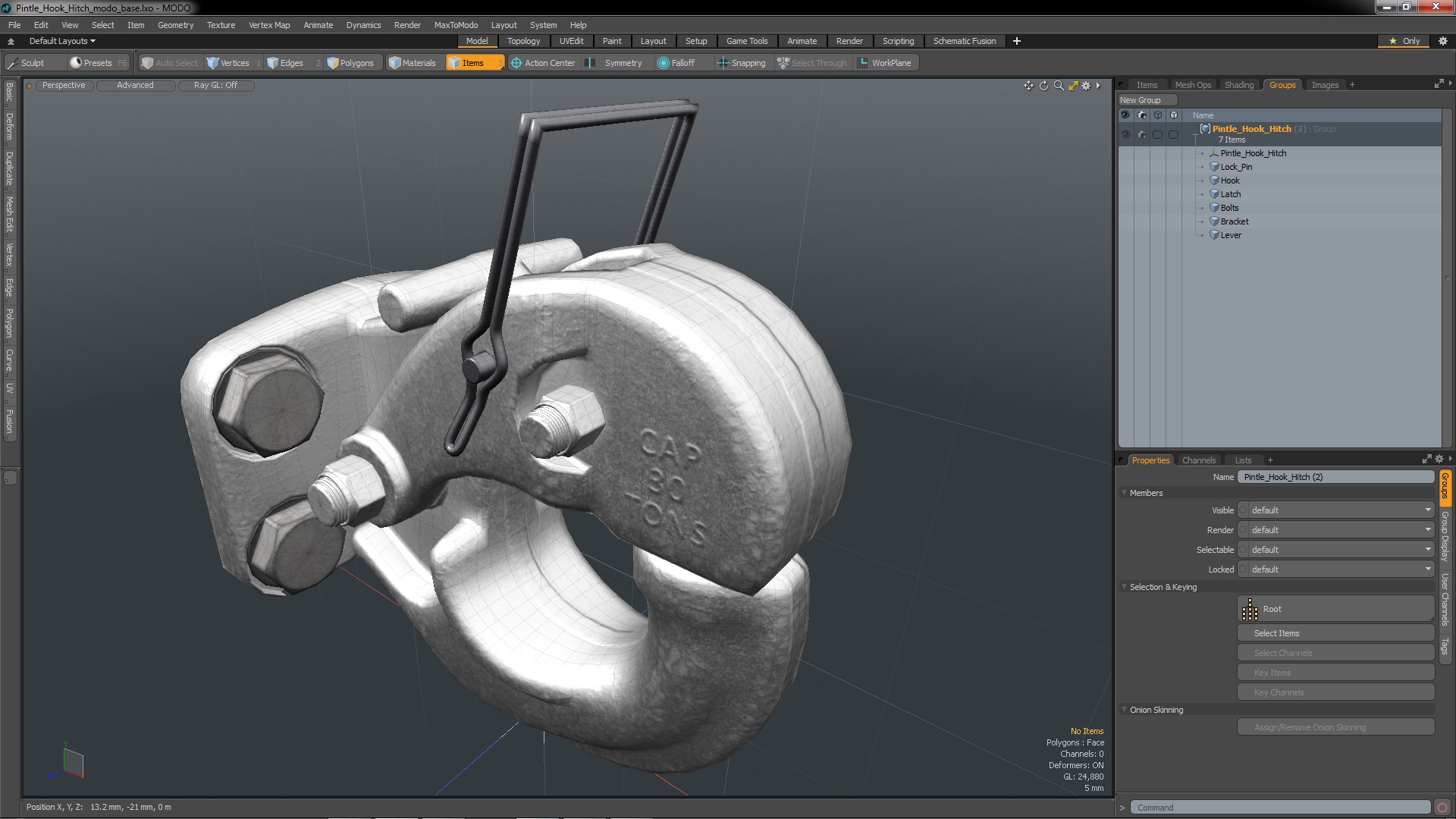Toggle visibility of the Bracket item

[1125, 221]
